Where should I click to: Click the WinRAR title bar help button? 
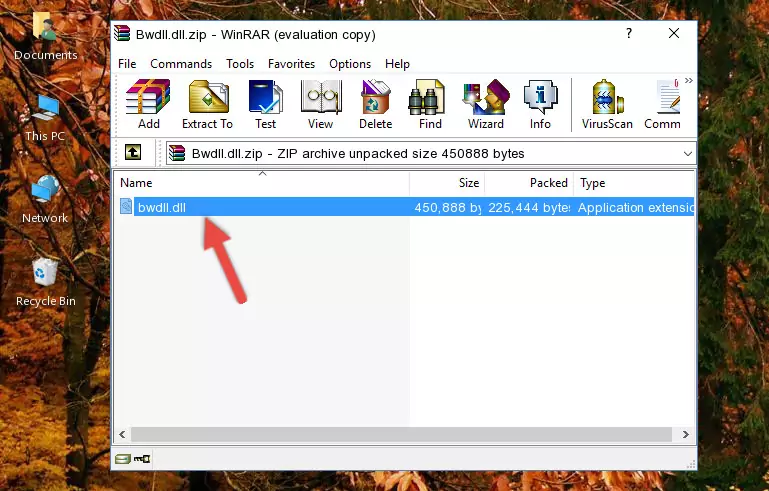[x=629, y=33]
